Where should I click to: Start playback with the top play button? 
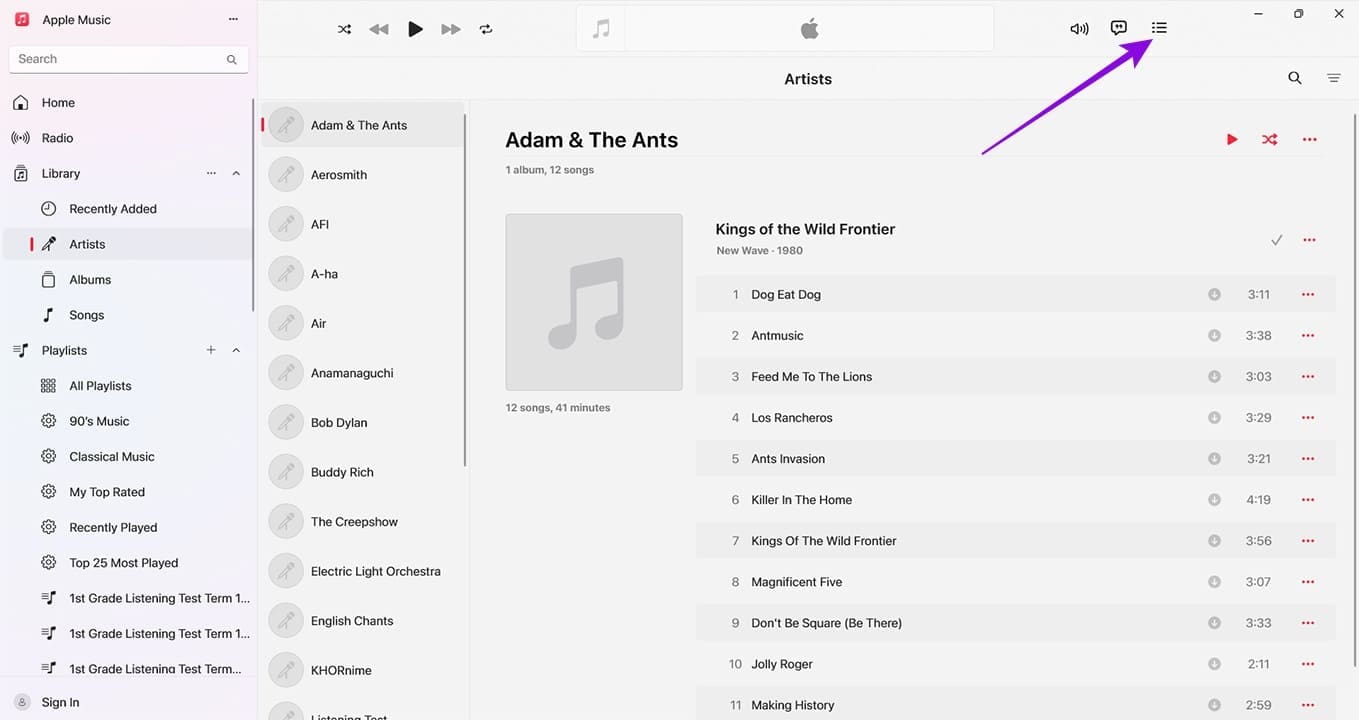(415, 29)
